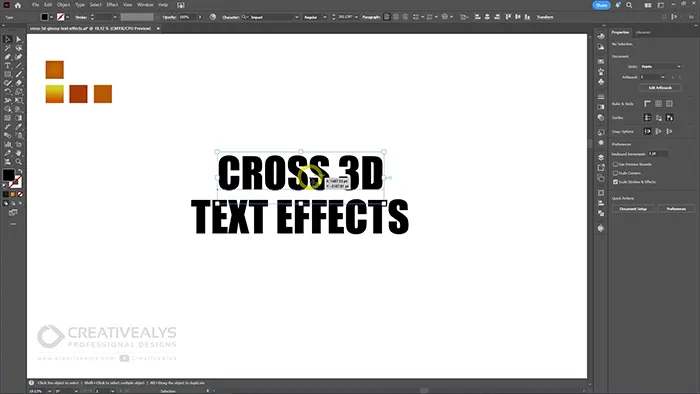The image size is (700, 394).
Task: Select the Direct Selection tool
Action: click(18, 39)
